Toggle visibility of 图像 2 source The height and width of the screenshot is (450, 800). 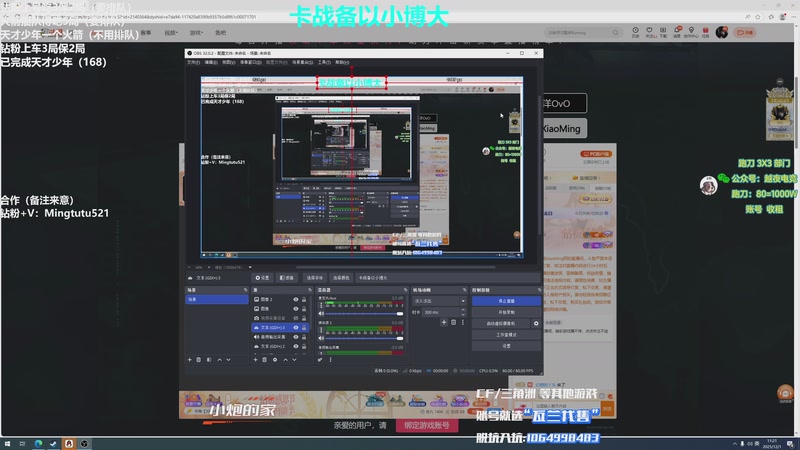(x=295, y=299)
